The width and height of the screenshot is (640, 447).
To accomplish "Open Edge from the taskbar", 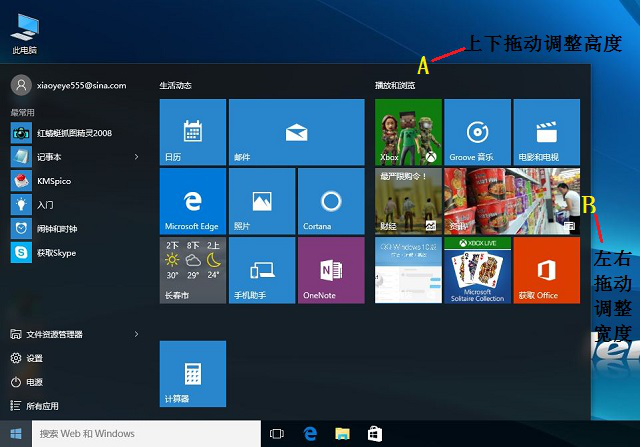I will point(310,434).
